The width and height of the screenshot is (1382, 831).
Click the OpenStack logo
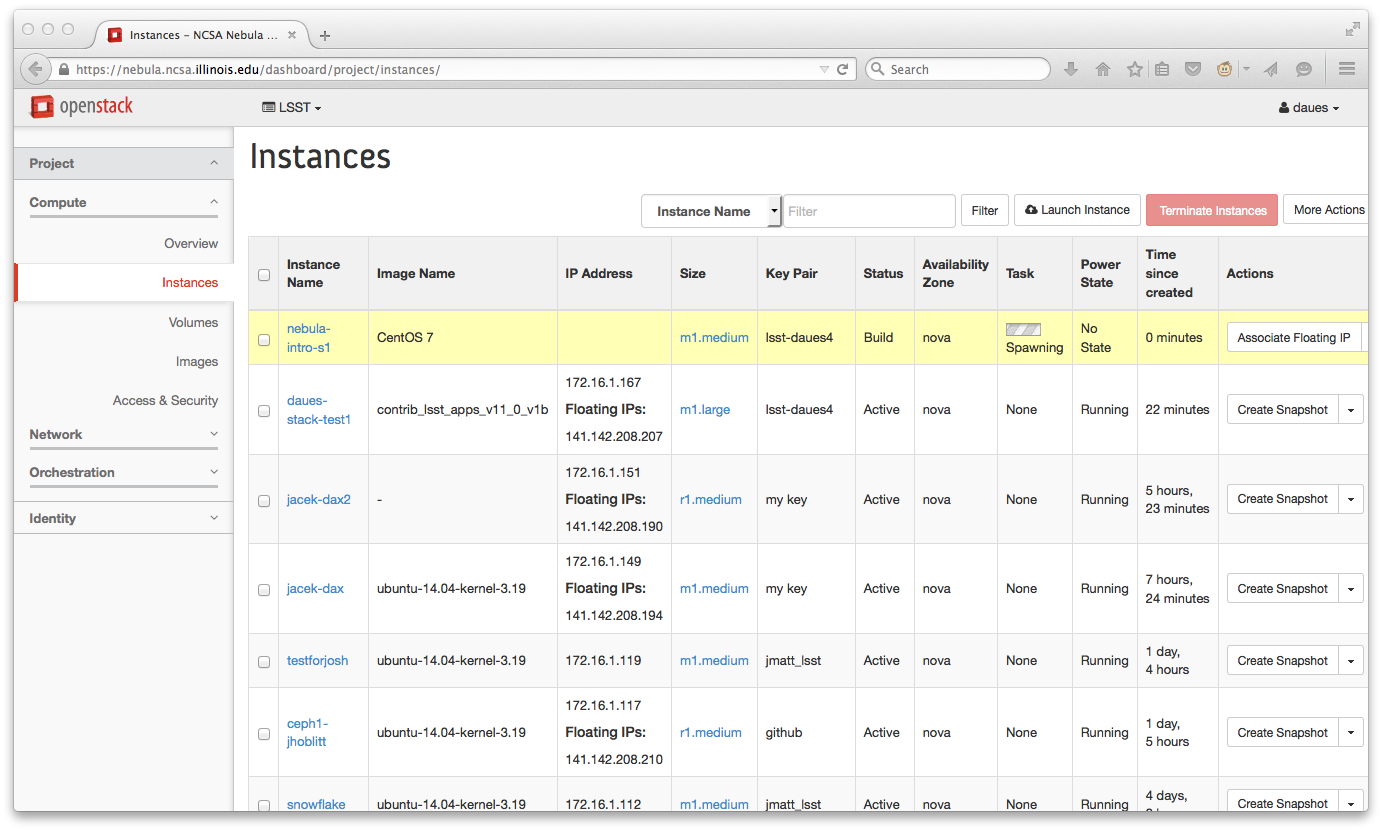81,106
